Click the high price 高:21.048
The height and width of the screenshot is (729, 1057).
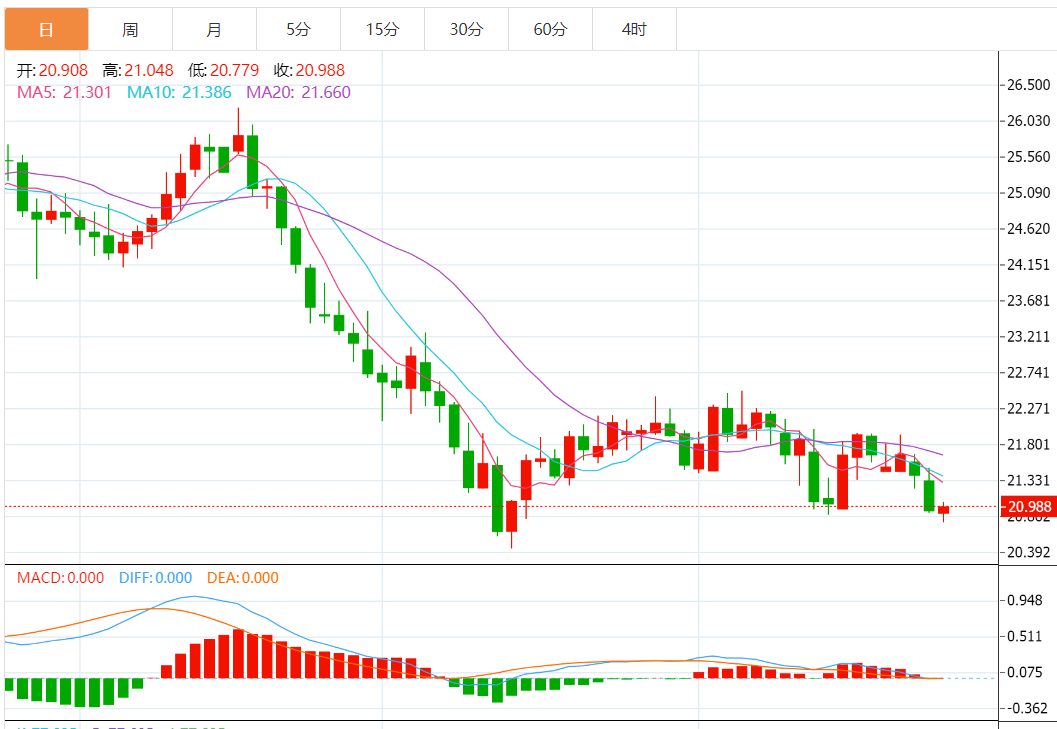138,70
